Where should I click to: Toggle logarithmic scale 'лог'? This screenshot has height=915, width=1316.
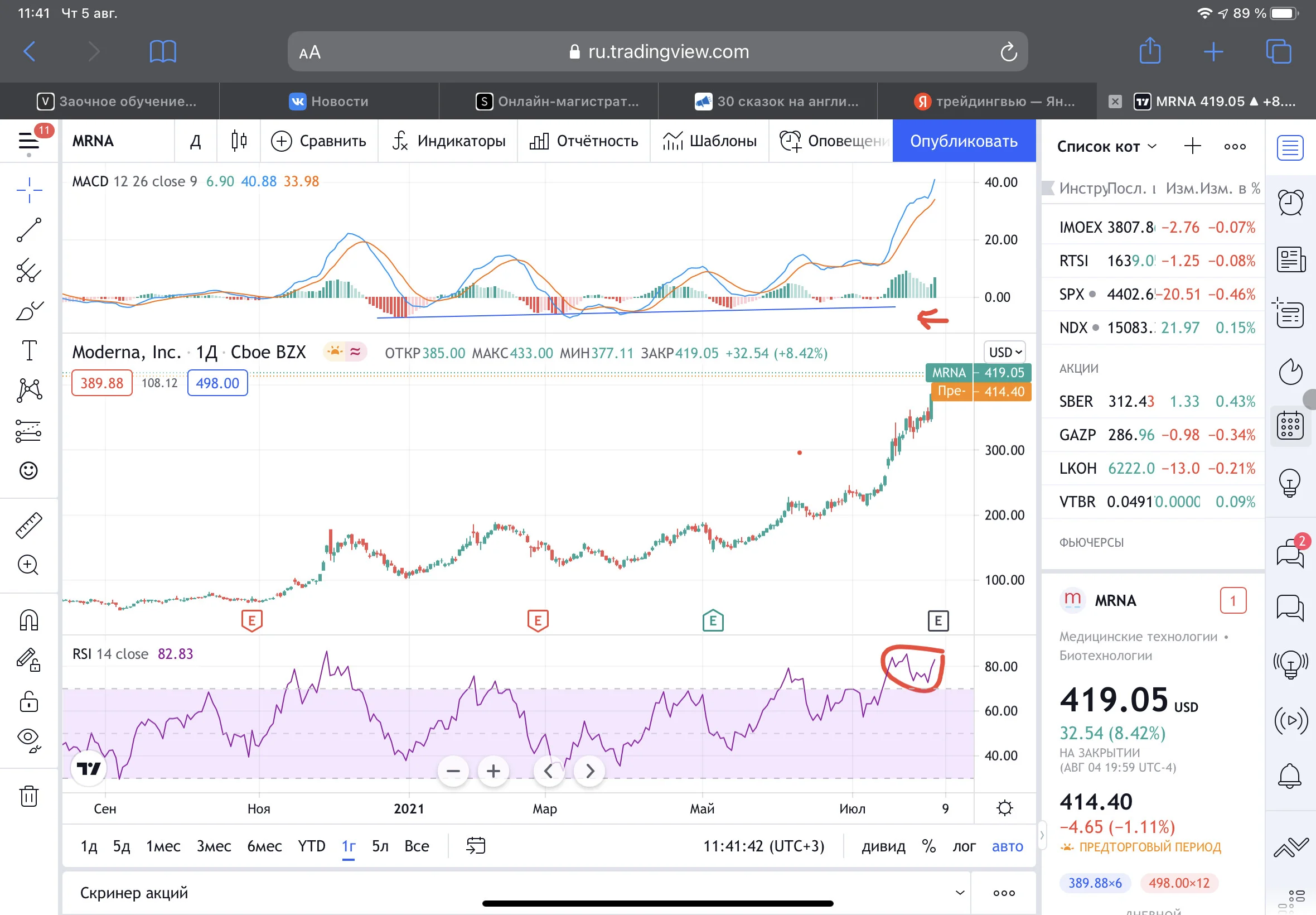(x=964, y=846)
